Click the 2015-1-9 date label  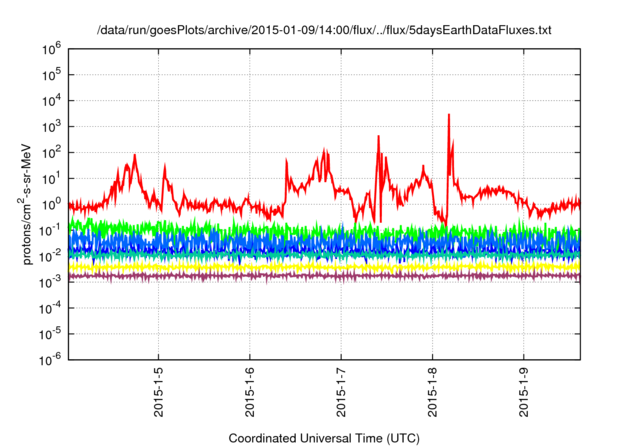click(524, 392)
